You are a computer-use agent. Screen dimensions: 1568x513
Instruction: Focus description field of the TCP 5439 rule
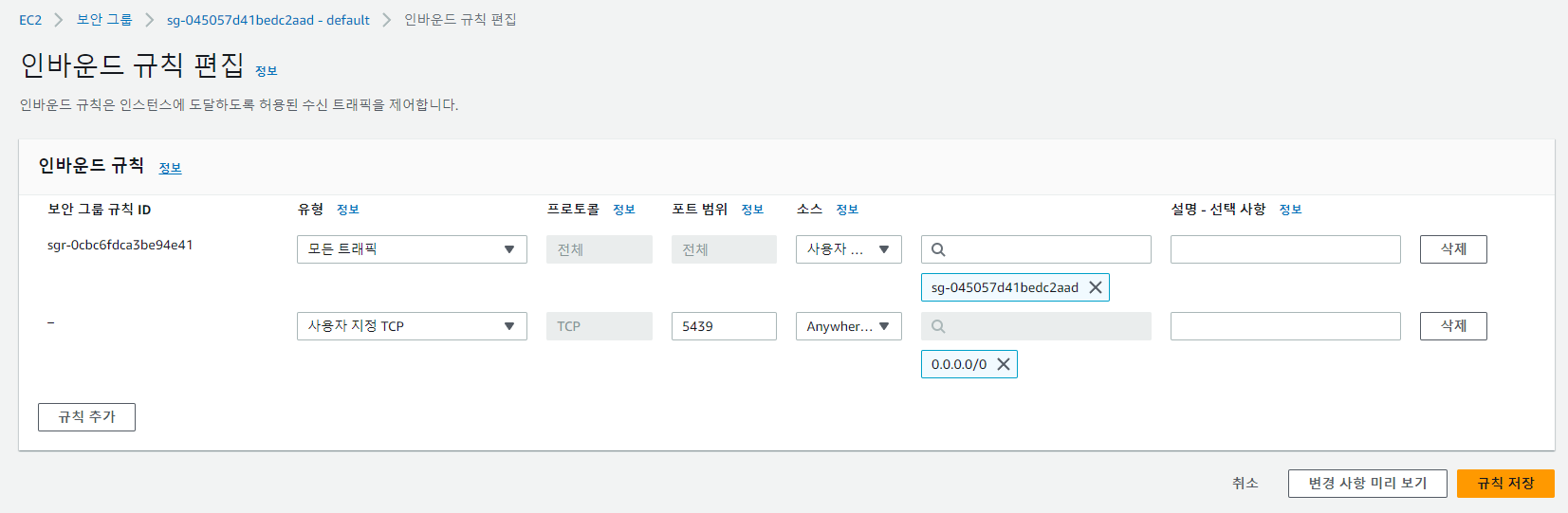[1285, 326]
